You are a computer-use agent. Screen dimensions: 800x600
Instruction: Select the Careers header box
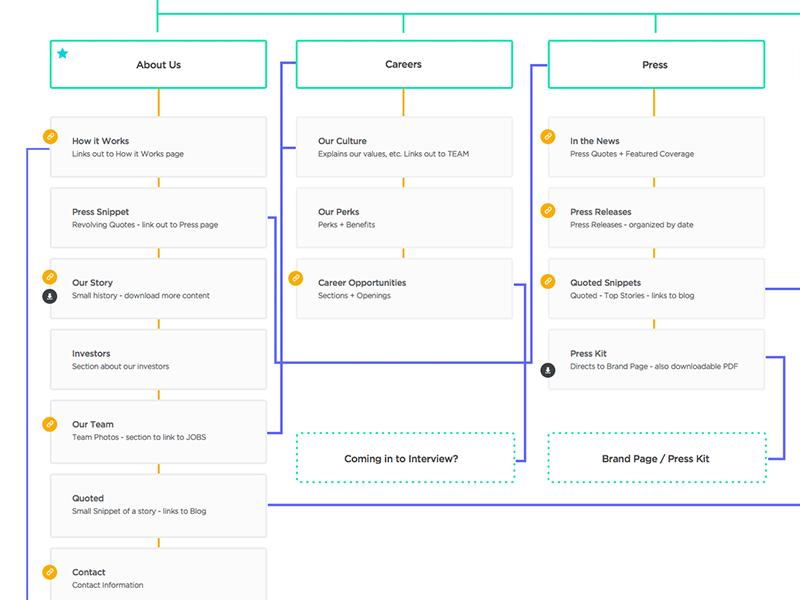tap(404, 65)
